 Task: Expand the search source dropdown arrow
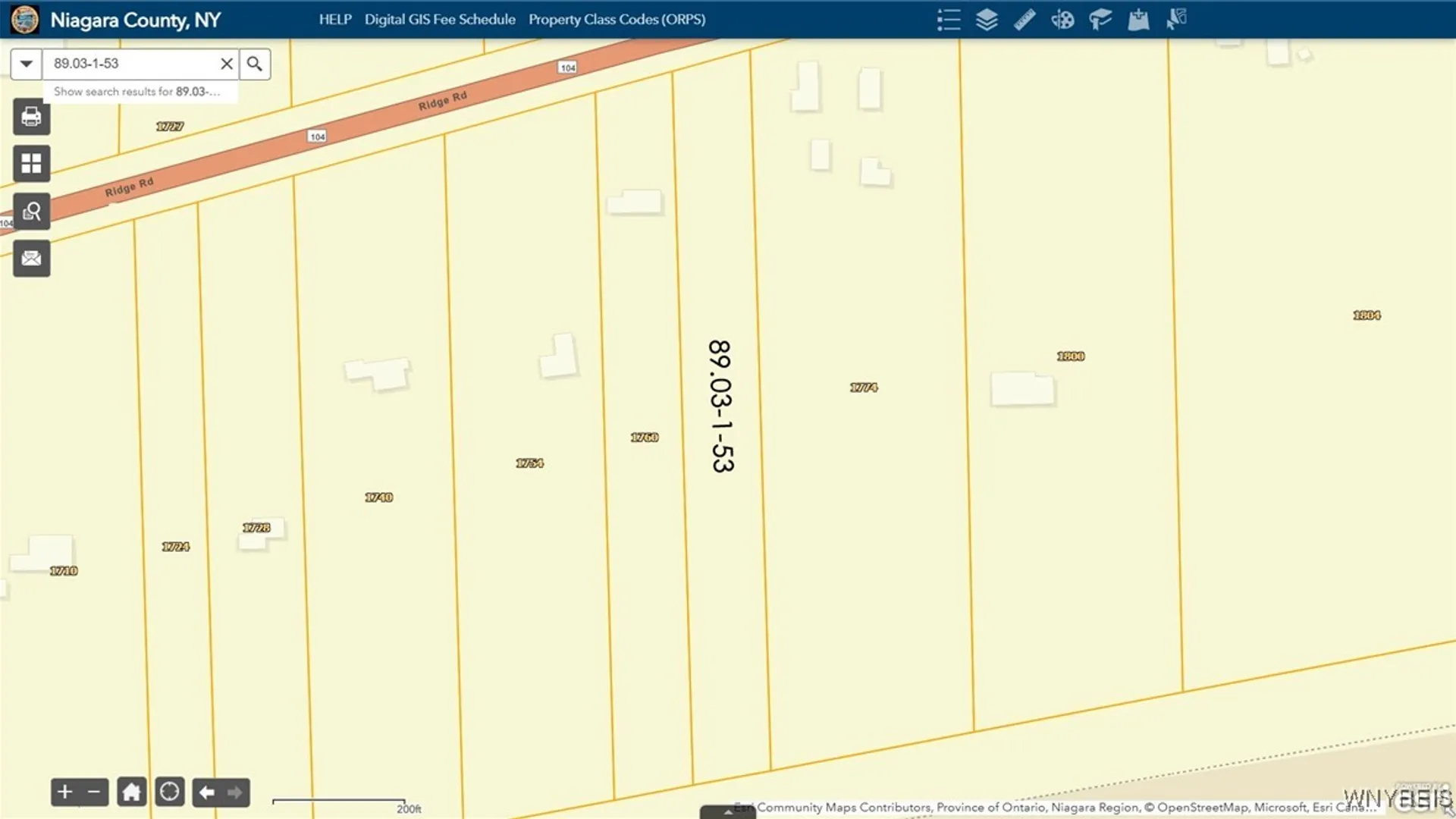[26, 64]
